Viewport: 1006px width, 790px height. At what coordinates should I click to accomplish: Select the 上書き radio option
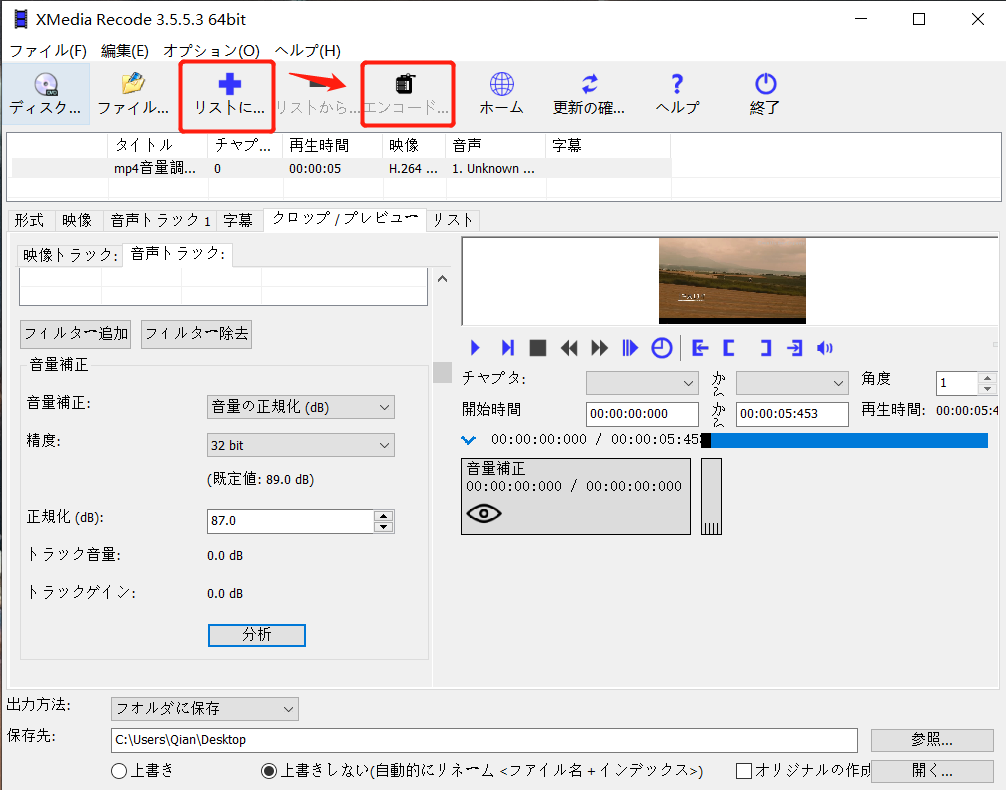[119, 771]
